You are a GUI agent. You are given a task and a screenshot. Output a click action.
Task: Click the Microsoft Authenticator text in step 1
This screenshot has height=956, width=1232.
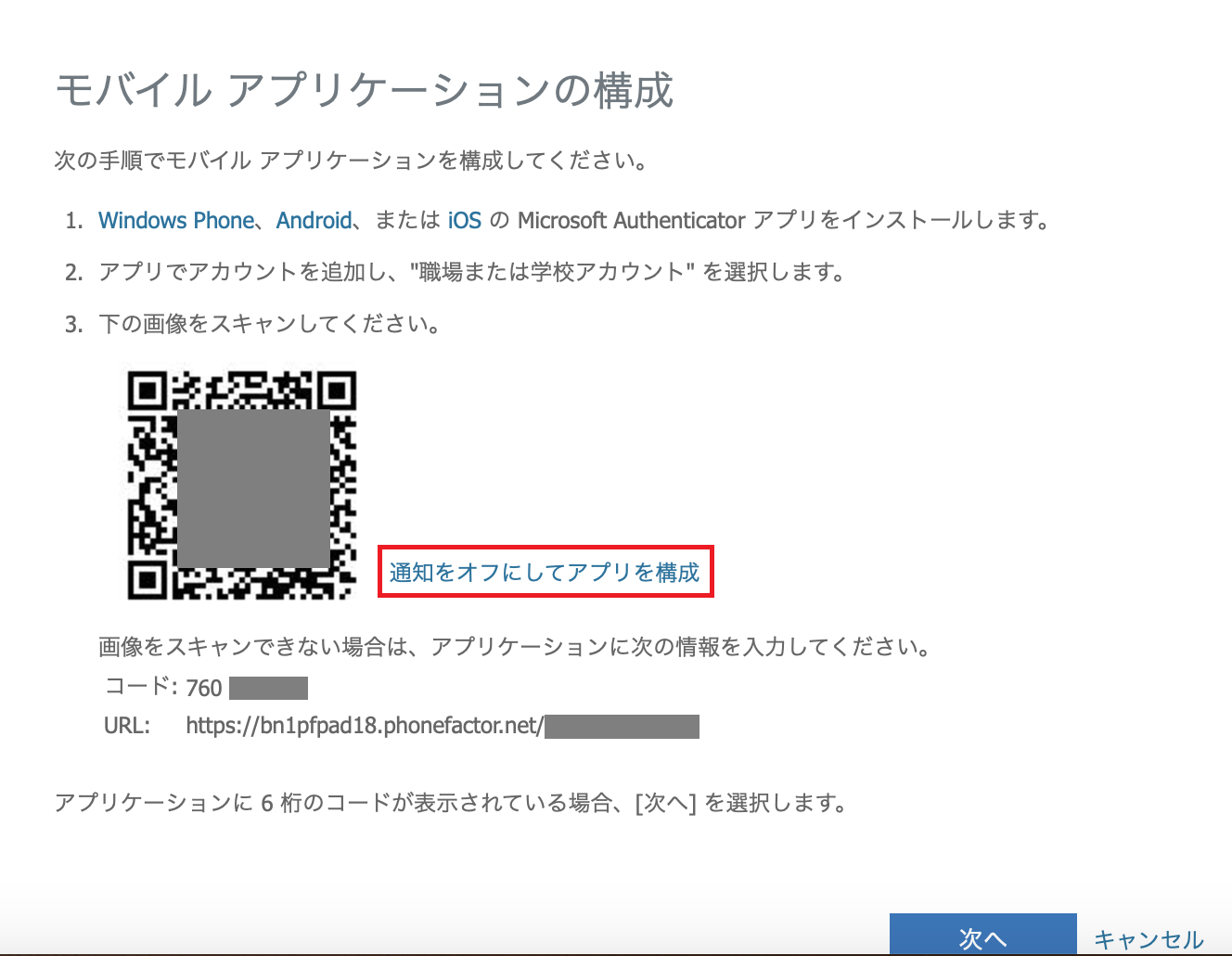point(632,221)
